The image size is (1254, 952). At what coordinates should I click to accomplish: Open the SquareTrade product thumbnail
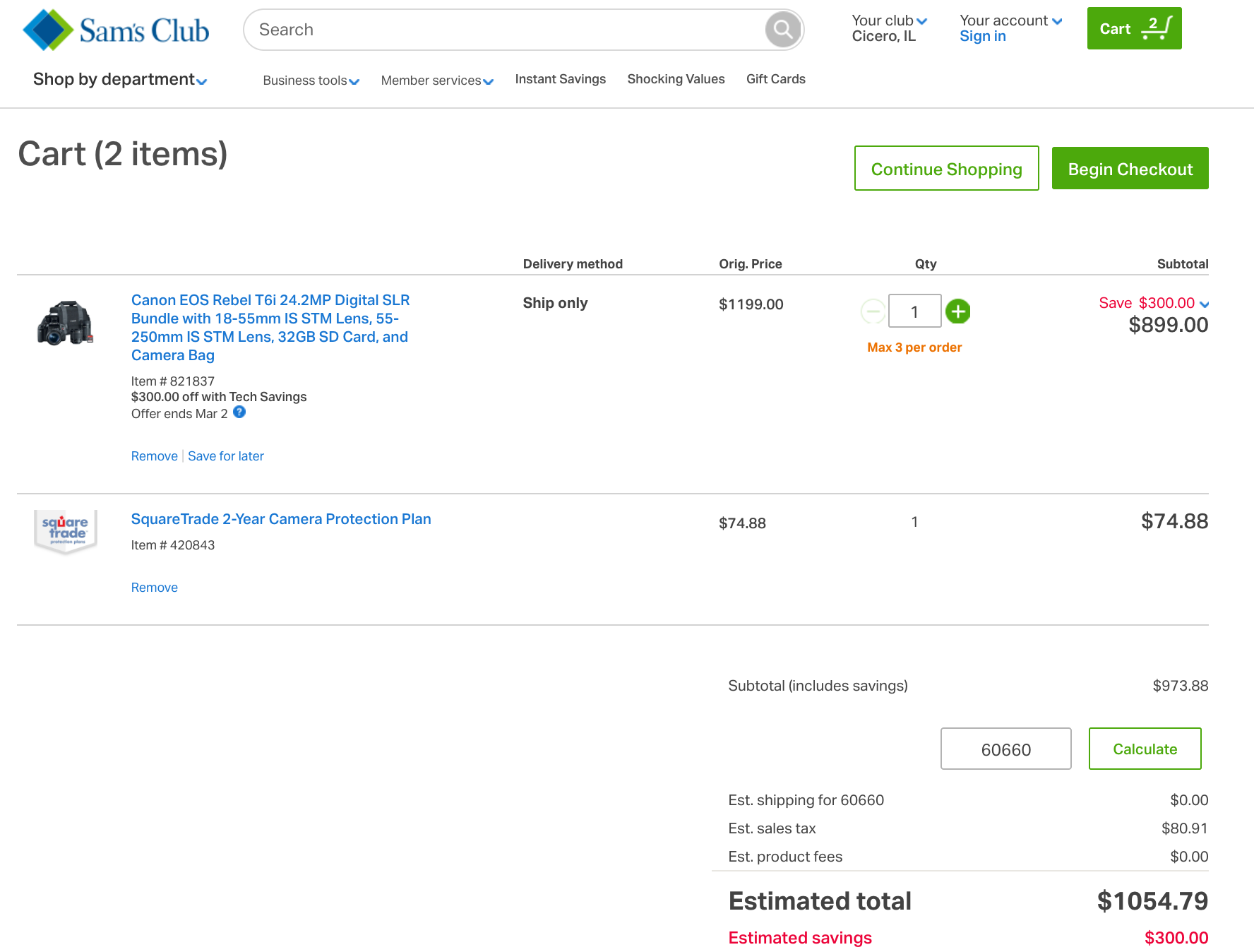point(66,530)
